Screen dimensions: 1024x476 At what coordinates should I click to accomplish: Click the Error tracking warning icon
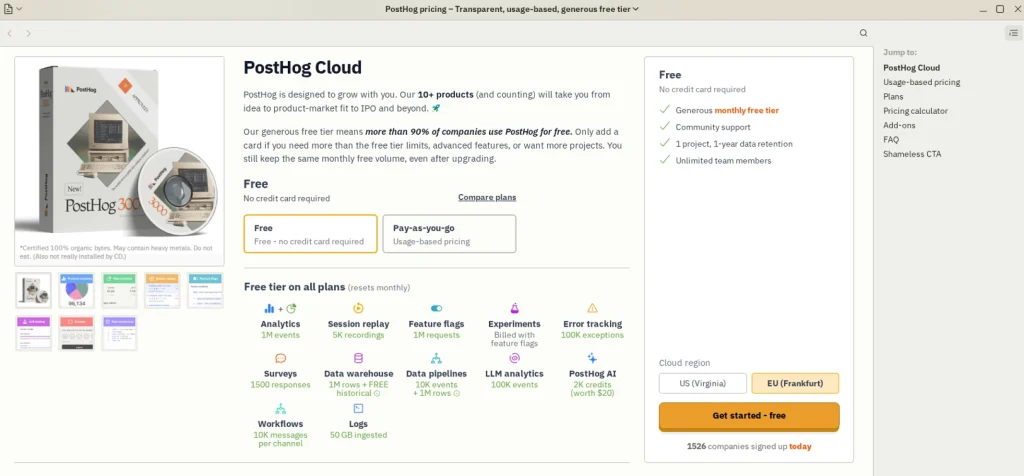pyautogui.click(x=592, y=308)
